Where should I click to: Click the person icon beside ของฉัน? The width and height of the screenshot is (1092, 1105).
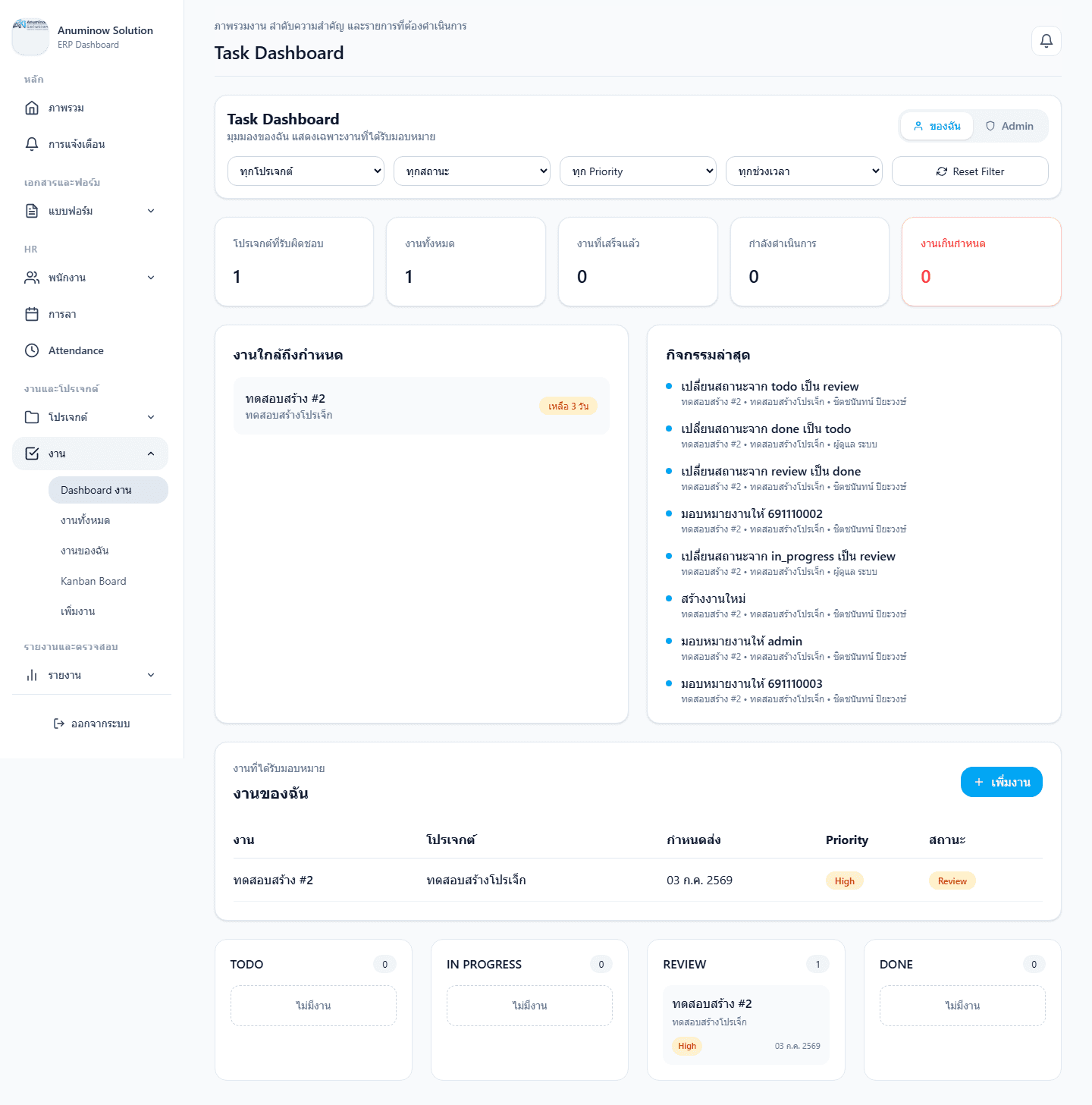(918, 126)
